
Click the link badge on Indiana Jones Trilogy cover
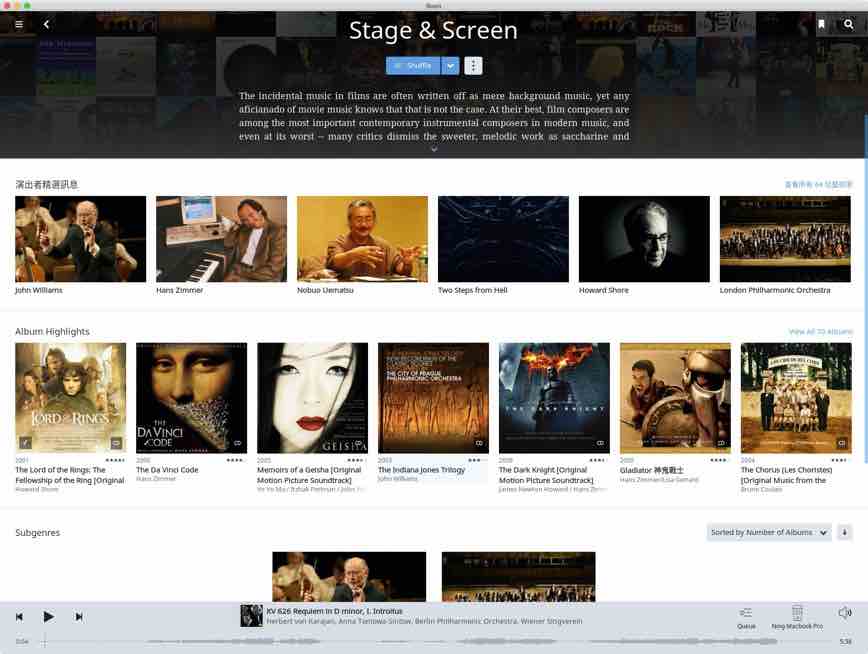tap(479, 443)
